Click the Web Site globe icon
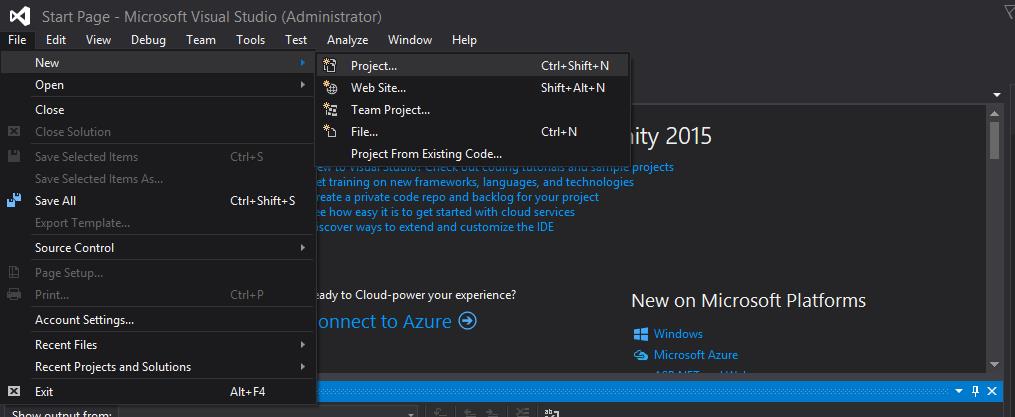1015x417 pixels. point(330,88)
